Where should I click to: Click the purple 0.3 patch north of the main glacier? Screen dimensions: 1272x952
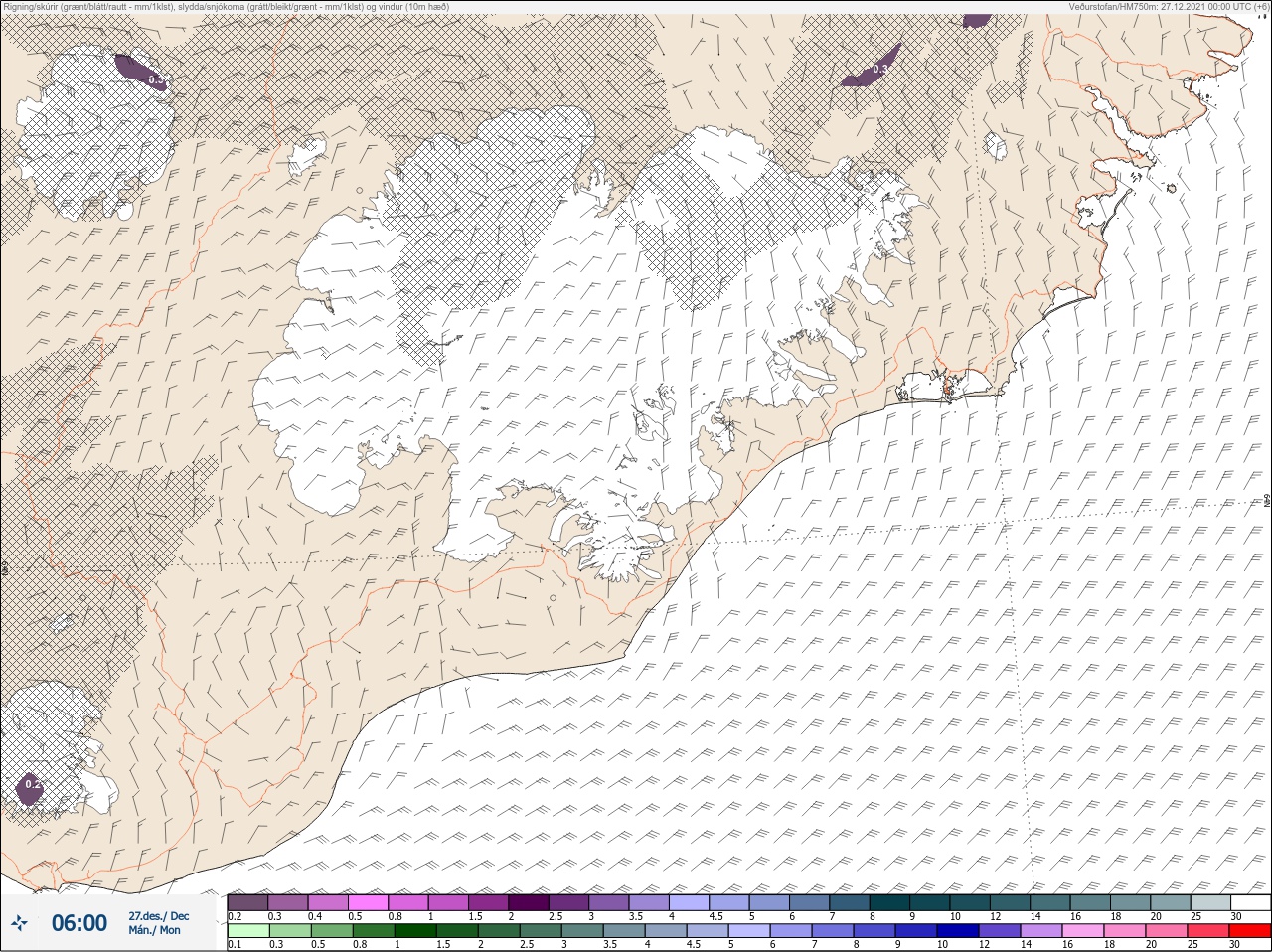(873, 68)
